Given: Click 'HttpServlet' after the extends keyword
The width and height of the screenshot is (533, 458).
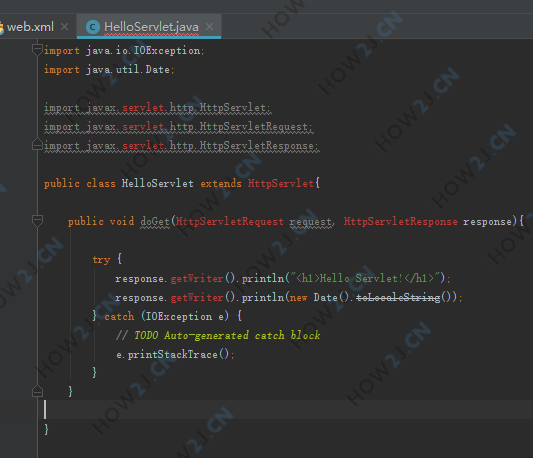Looking at the screenshot, I should click(x=281, y=184).
